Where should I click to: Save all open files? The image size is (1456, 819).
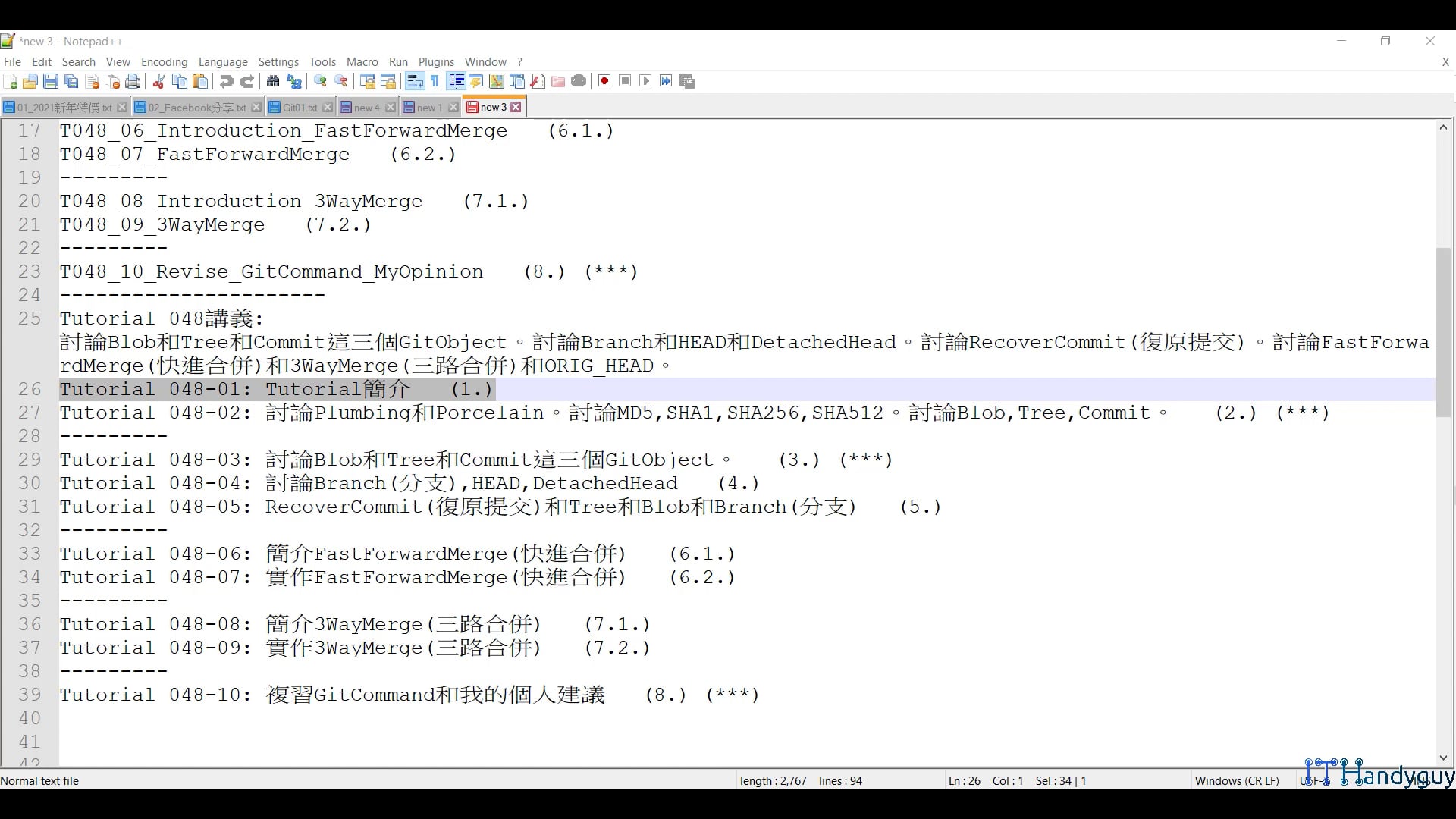tap(71, 81)
